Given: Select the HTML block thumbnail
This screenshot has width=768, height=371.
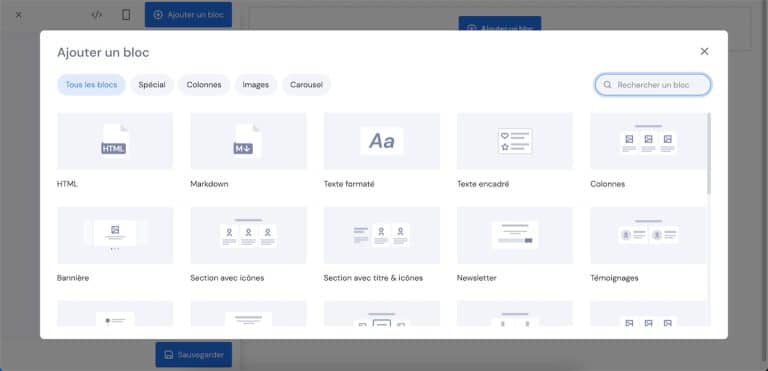Looking at the screenshot, I should tap(115, 141).
